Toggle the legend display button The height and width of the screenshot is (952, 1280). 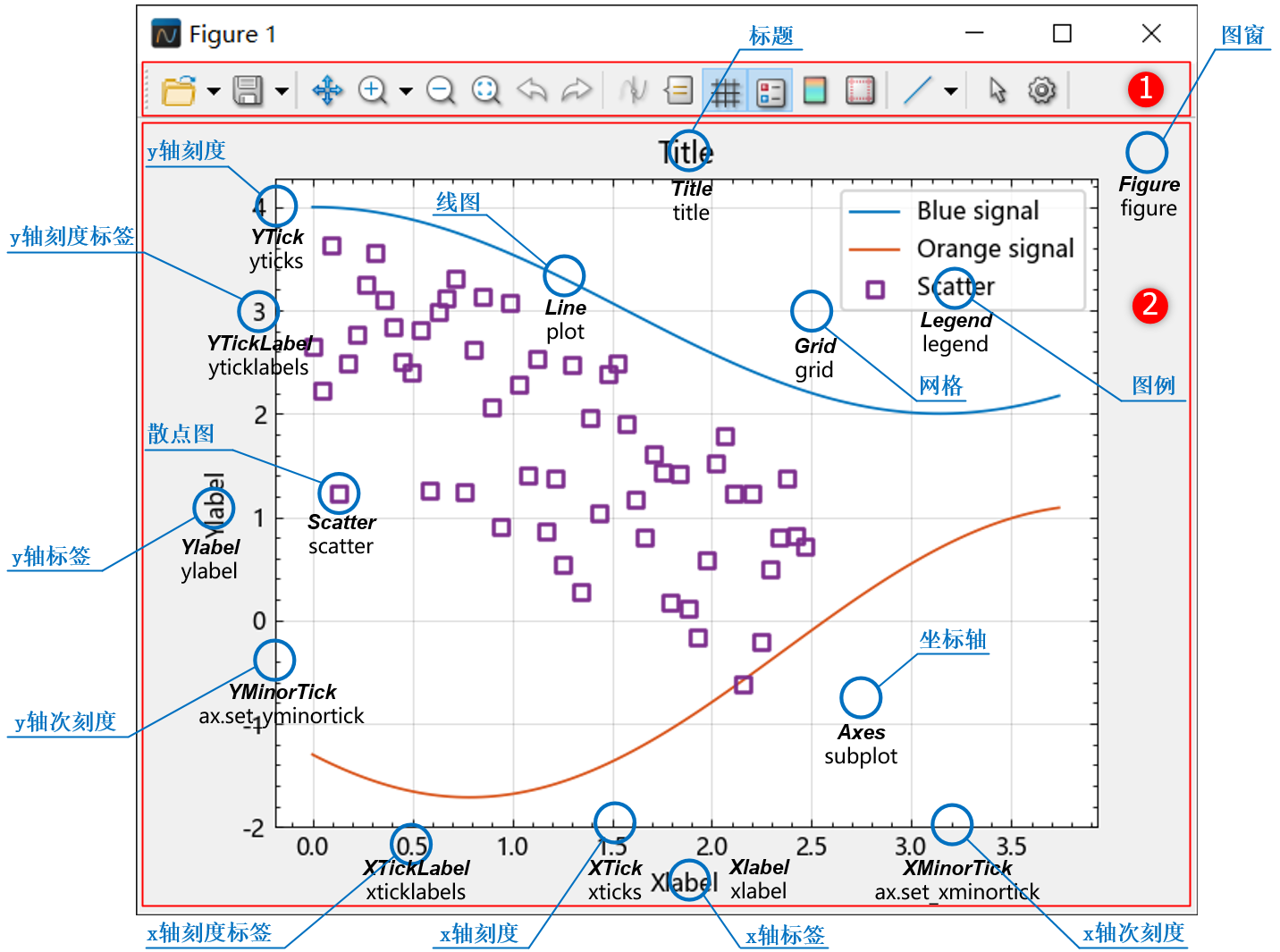(x=770, y=90)
